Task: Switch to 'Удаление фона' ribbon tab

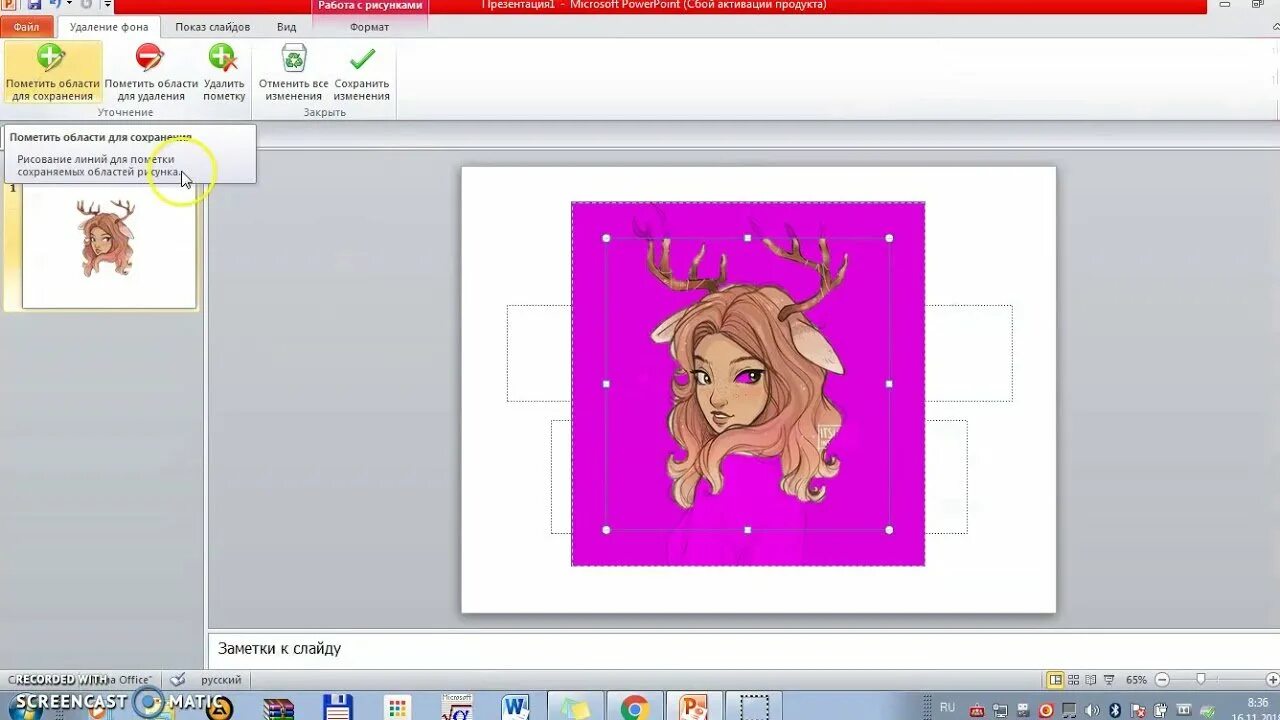Action: coord(108,27)
